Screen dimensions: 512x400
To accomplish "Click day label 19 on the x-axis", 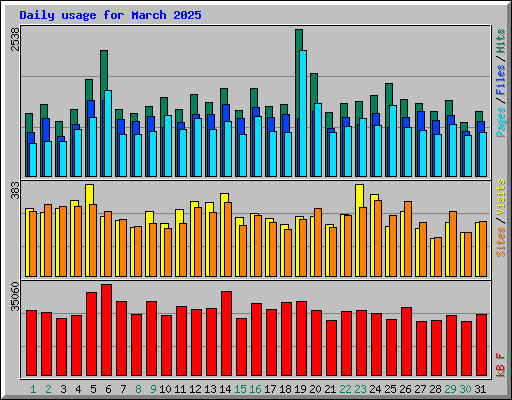I will click(300, 389).
